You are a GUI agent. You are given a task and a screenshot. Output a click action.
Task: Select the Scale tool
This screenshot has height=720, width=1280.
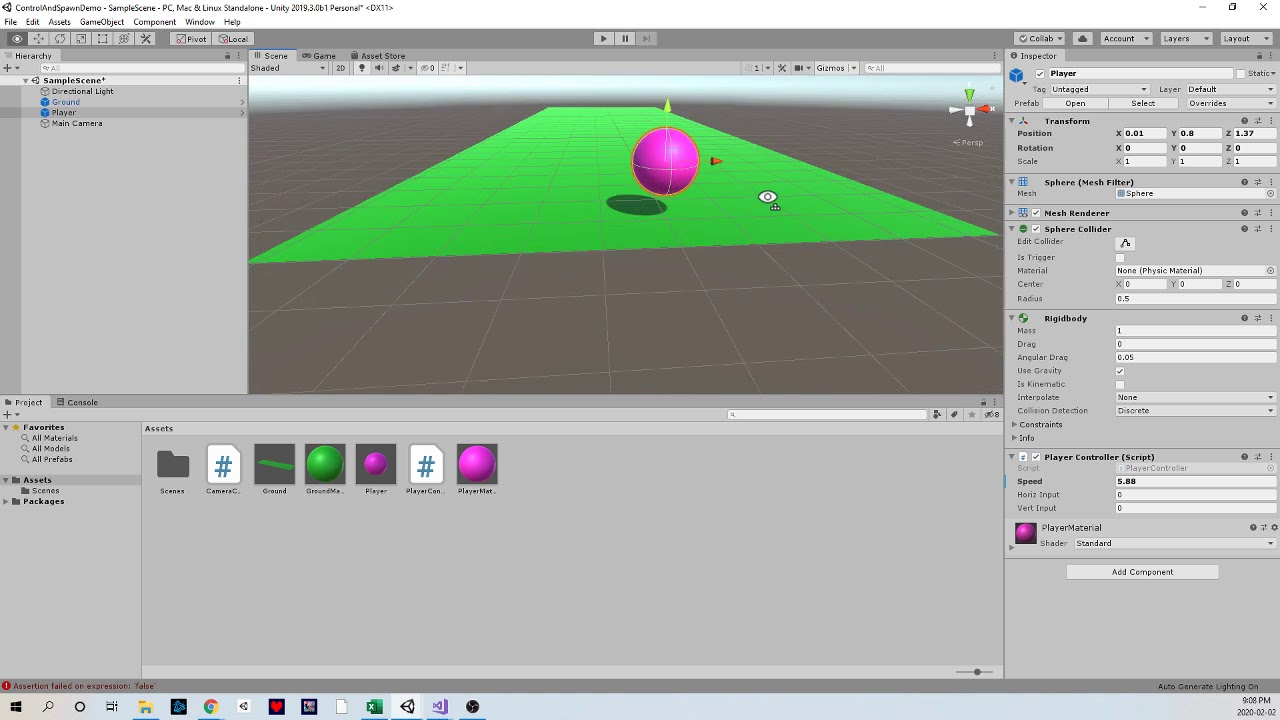click(x=81, y=39)
